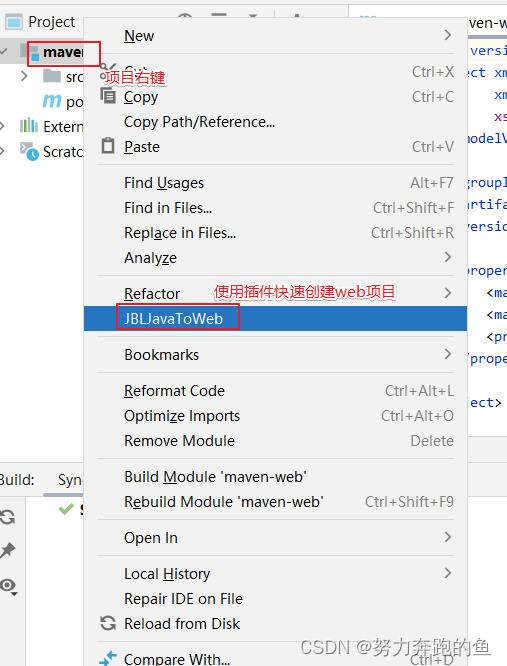Click the External Libraries icon
Screen dimensions: 507x666
click(x=29, y=126)
